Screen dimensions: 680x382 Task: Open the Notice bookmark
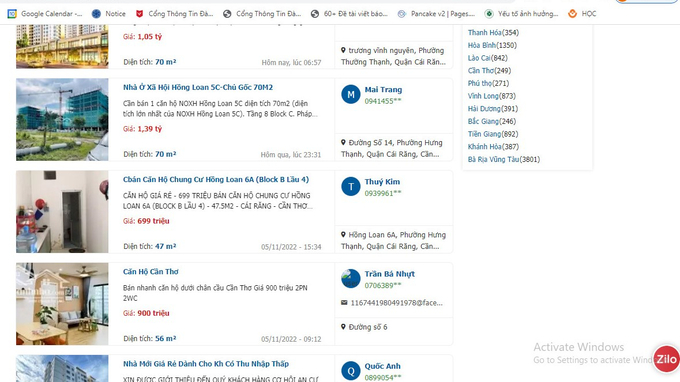click(108, 14)
